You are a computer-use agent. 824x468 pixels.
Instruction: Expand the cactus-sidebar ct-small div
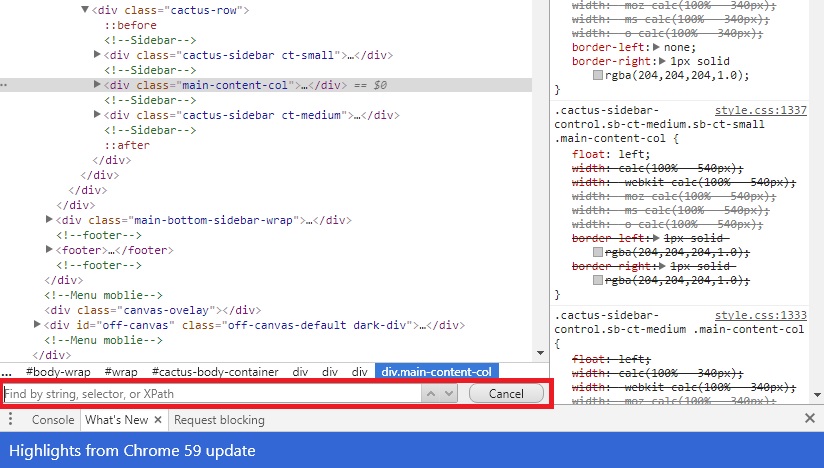tap(97, 54)
